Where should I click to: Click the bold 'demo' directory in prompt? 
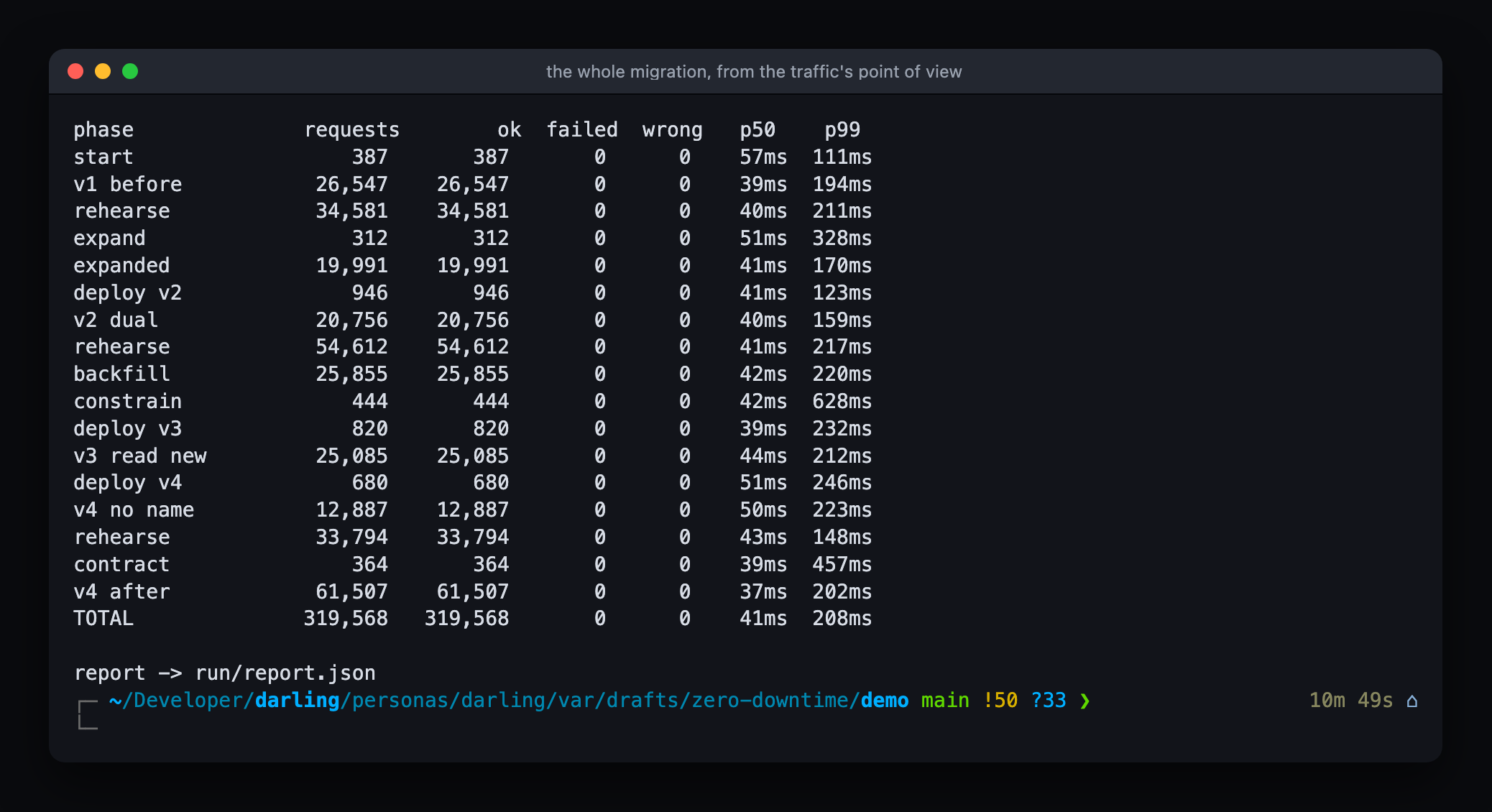point(885,701)
